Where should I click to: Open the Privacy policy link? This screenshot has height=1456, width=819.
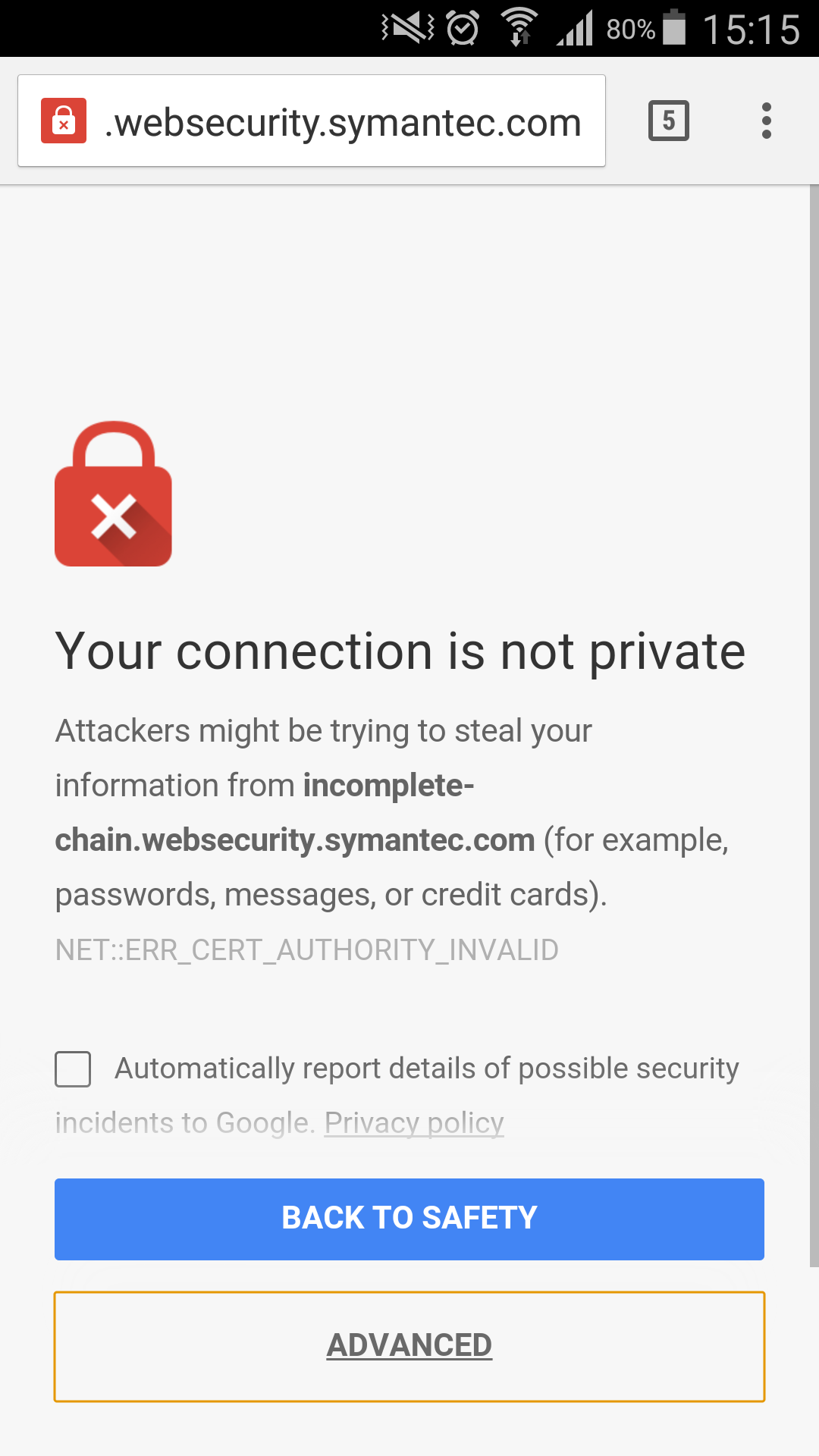point(414,1123)
